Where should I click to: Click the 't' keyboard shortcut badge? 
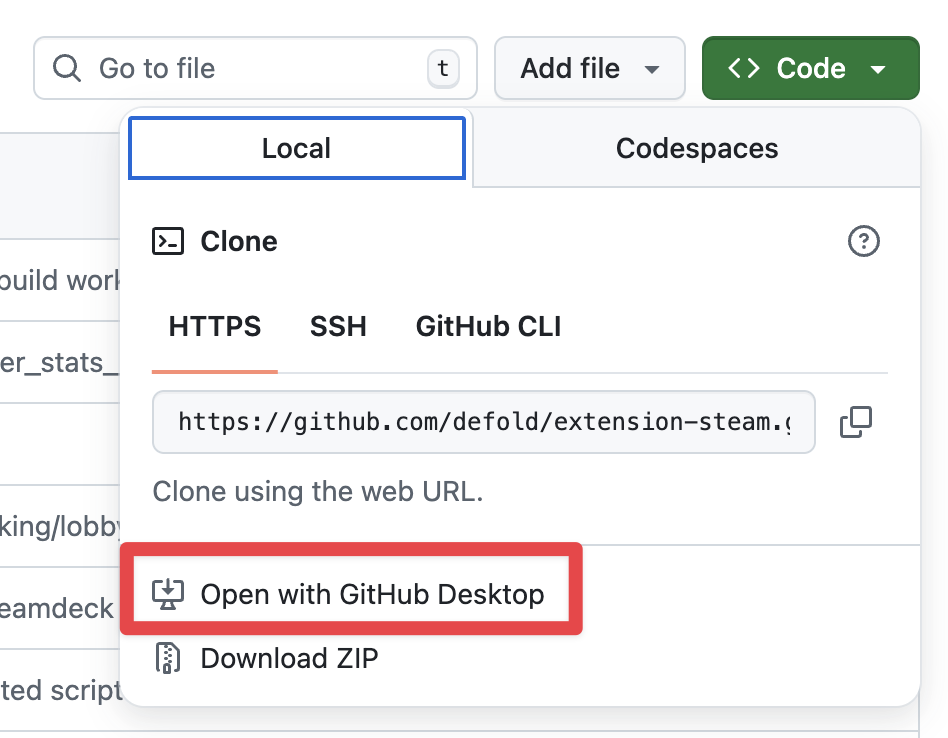[x=442, y=69]
